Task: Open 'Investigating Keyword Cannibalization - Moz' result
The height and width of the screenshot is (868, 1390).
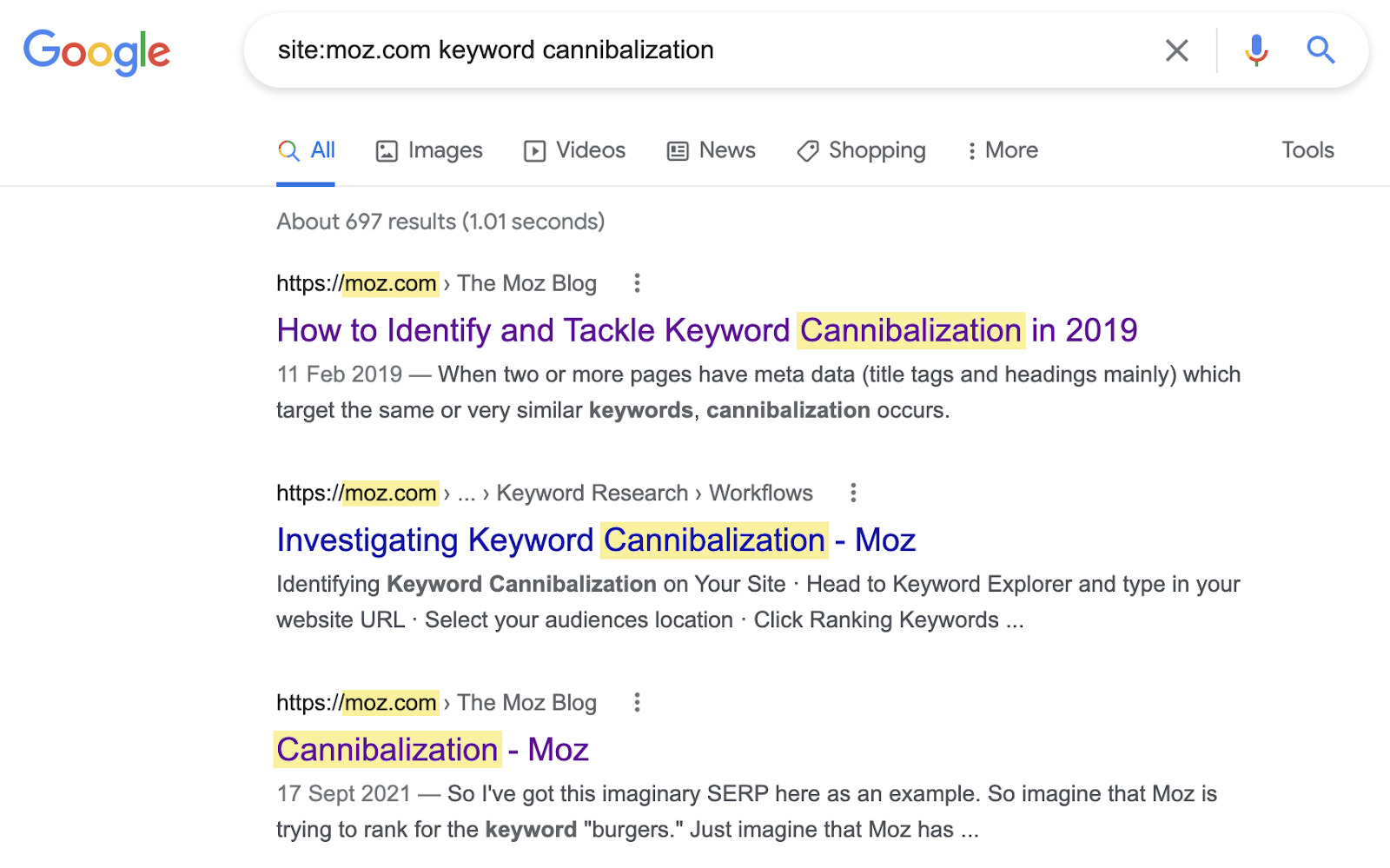Action: point(596,540)
